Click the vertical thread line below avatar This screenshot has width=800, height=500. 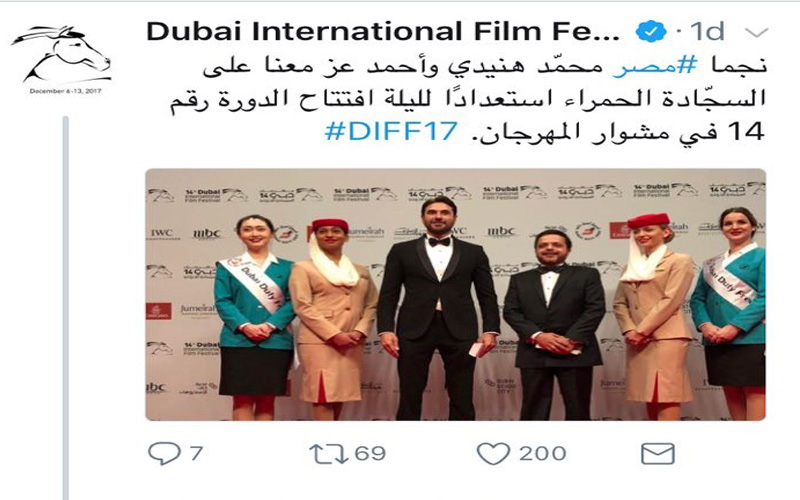click(65, 308)
